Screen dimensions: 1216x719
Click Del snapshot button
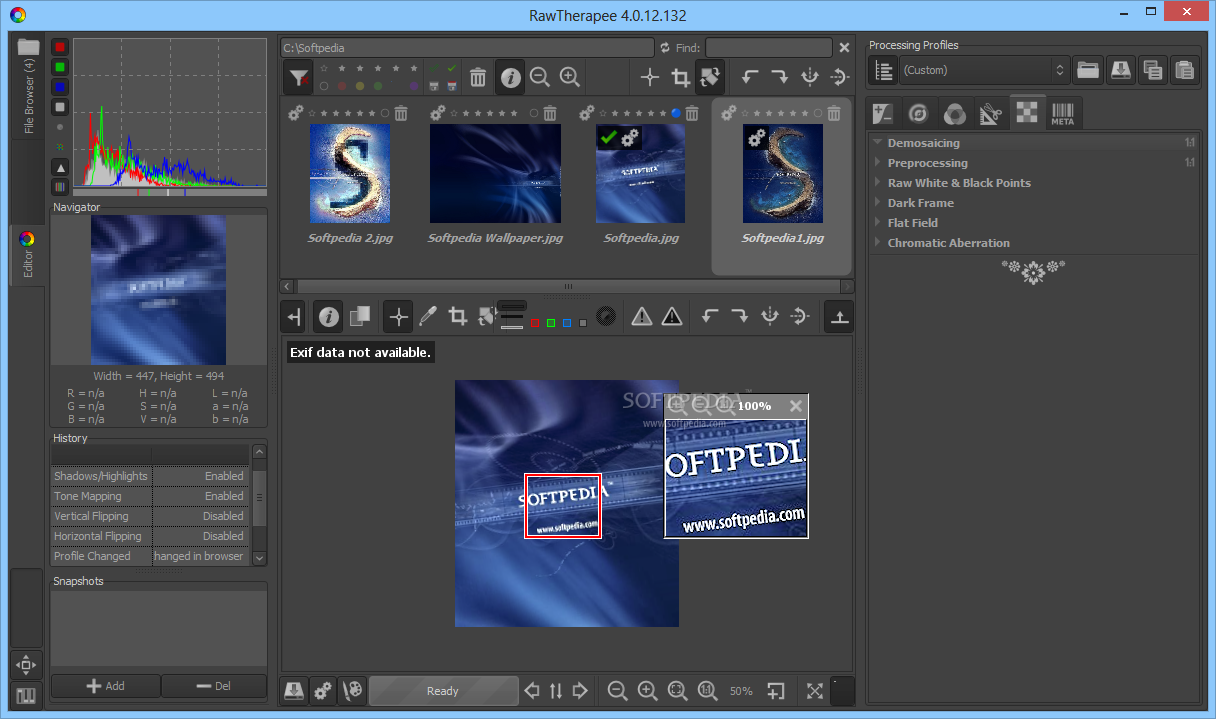(214, 686)
